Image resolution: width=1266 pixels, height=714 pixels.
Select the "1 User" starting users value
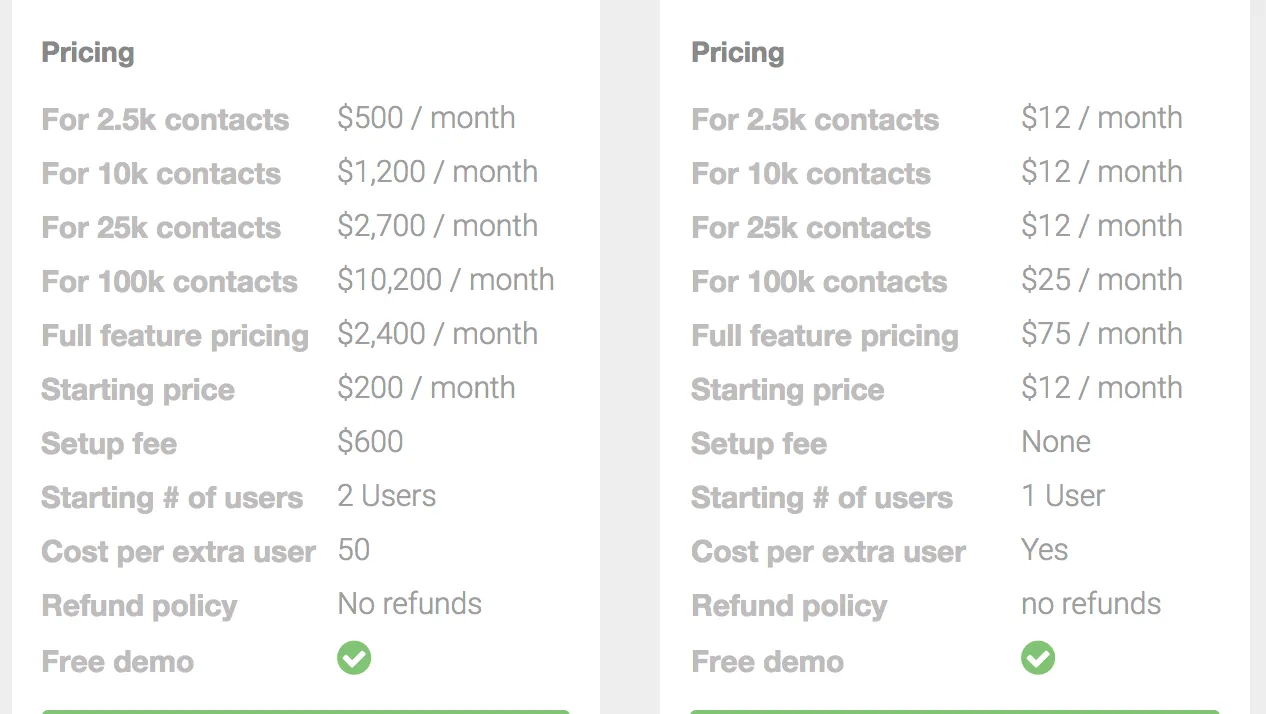[x=1063, y=496]
